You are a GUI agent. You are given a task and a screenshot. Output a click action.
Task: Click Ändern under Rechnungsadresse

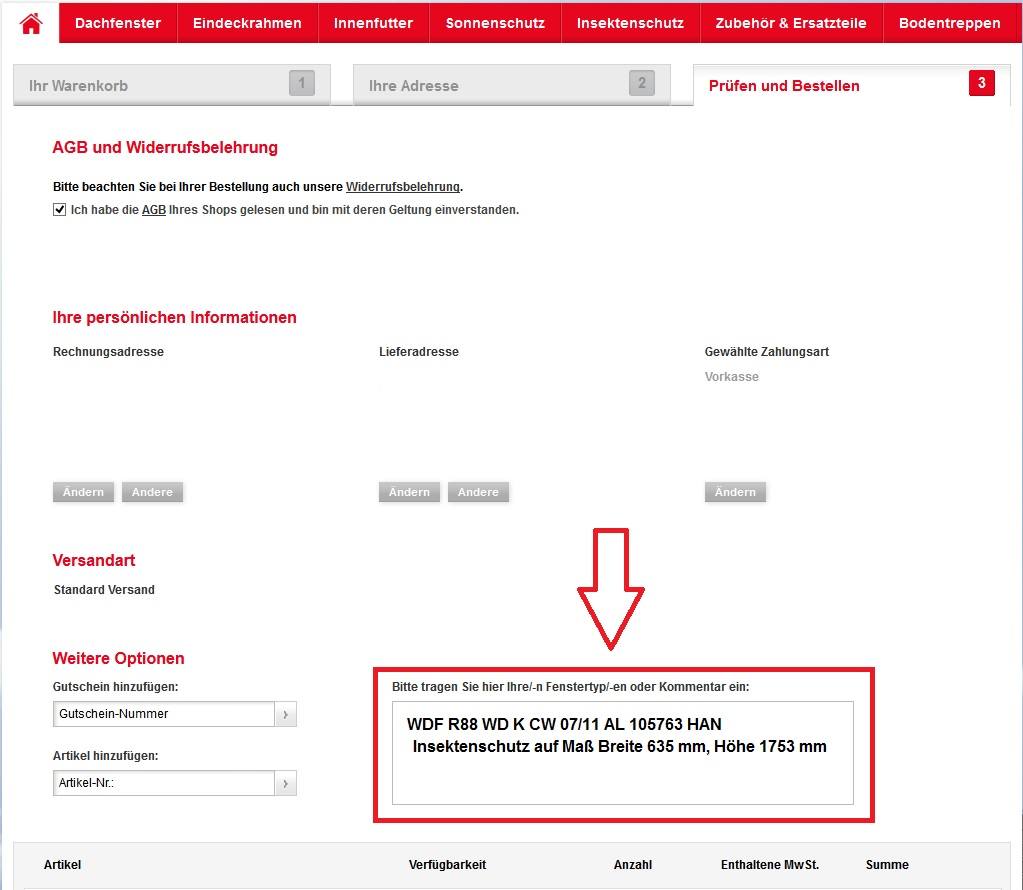pos(83,492)
